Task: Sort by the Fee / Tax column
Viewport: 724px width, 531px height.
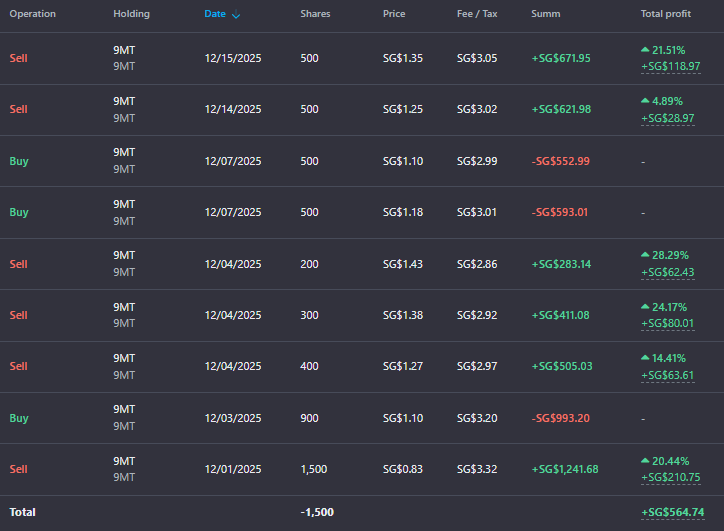Action: pos(477,14)
